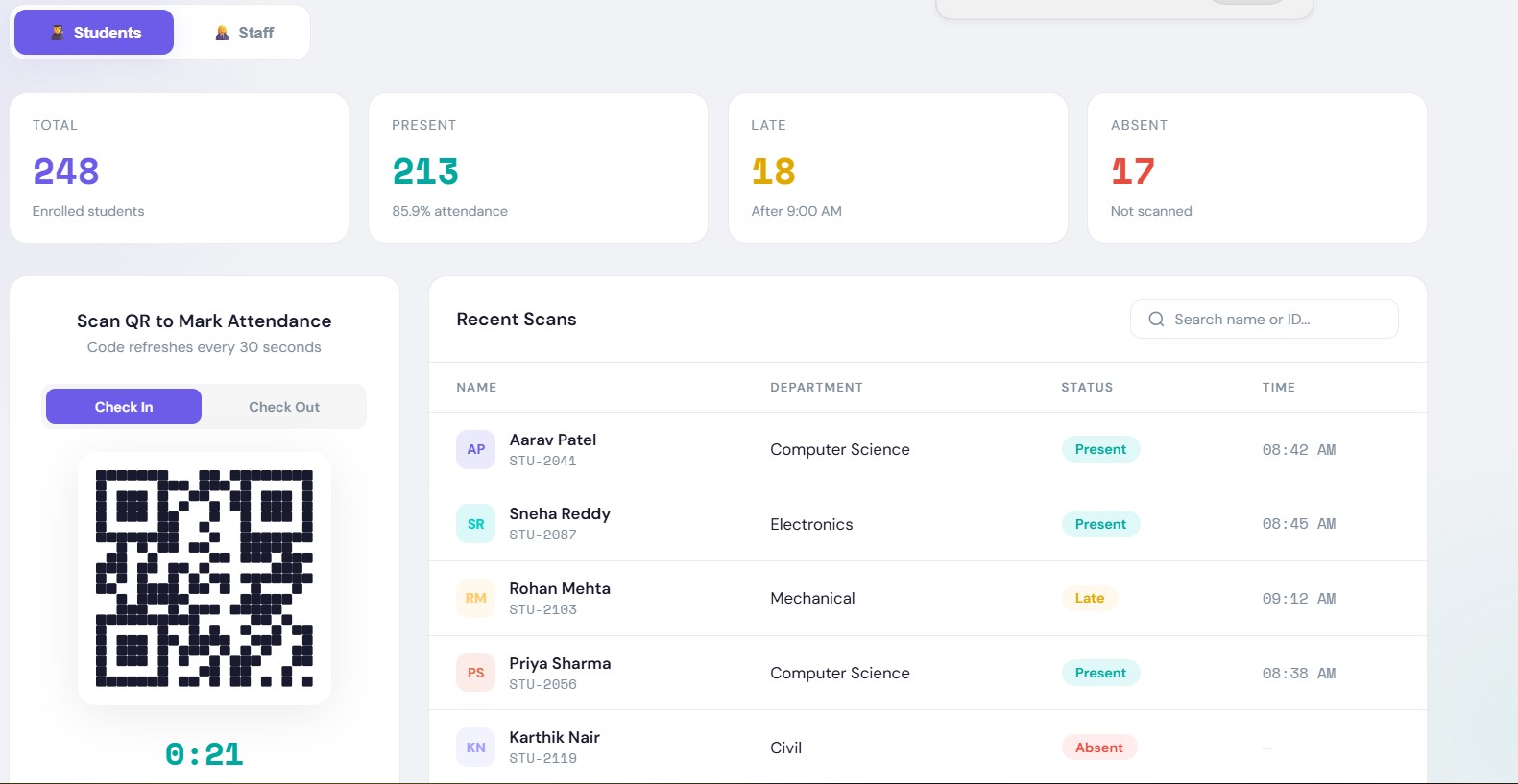Image resolution: width=1518 pixels, height=784 pixels.
Task: Click the staff person icon
Action: coord(222,33)
